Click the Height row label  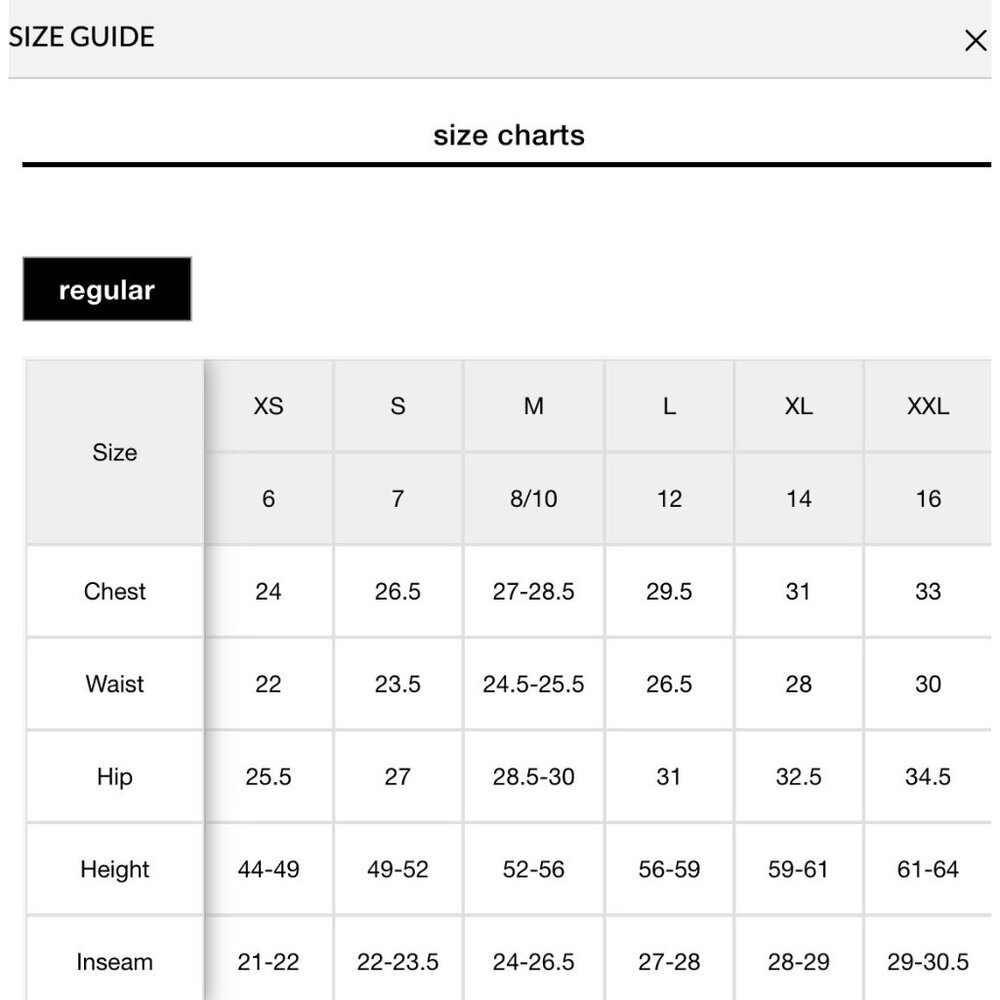(x=115, y=869)
